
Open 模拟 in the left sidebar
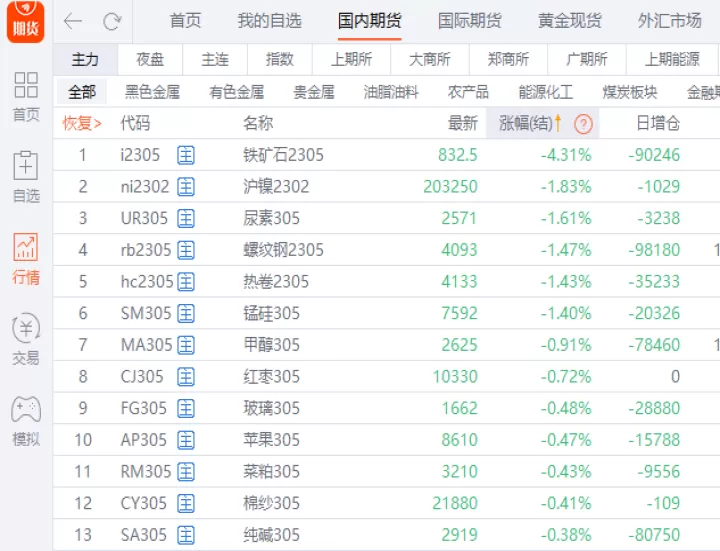click(26, 421)
